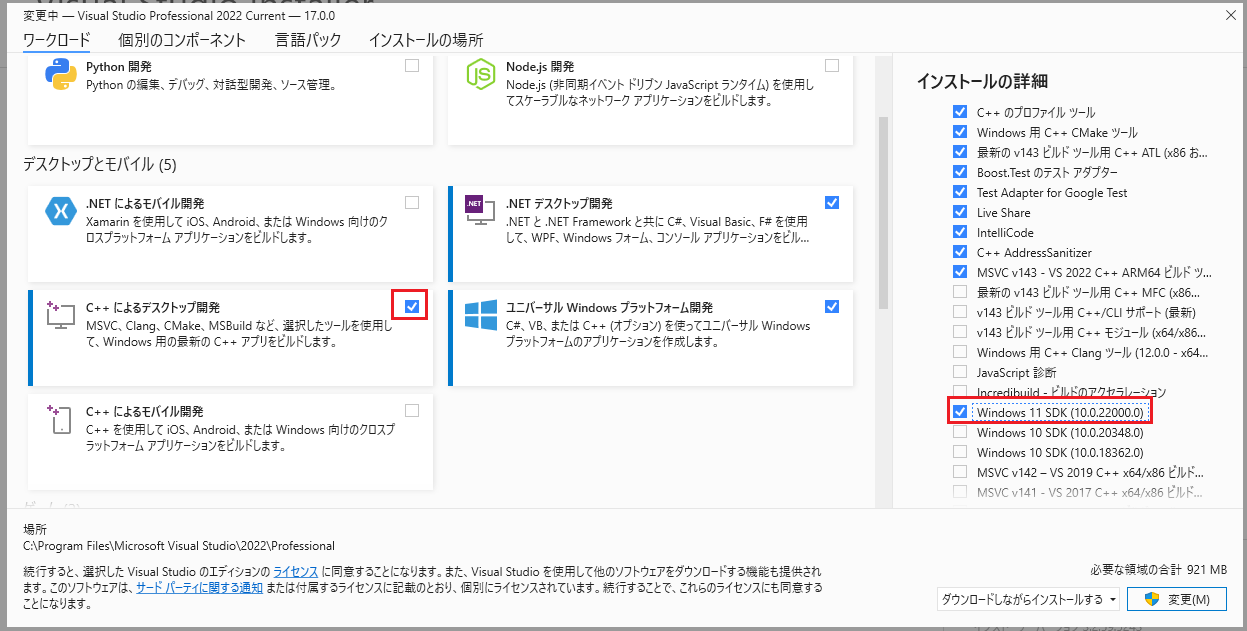Click the .NET desktop development icon
1247x631 pixels.
click(481, 211)
